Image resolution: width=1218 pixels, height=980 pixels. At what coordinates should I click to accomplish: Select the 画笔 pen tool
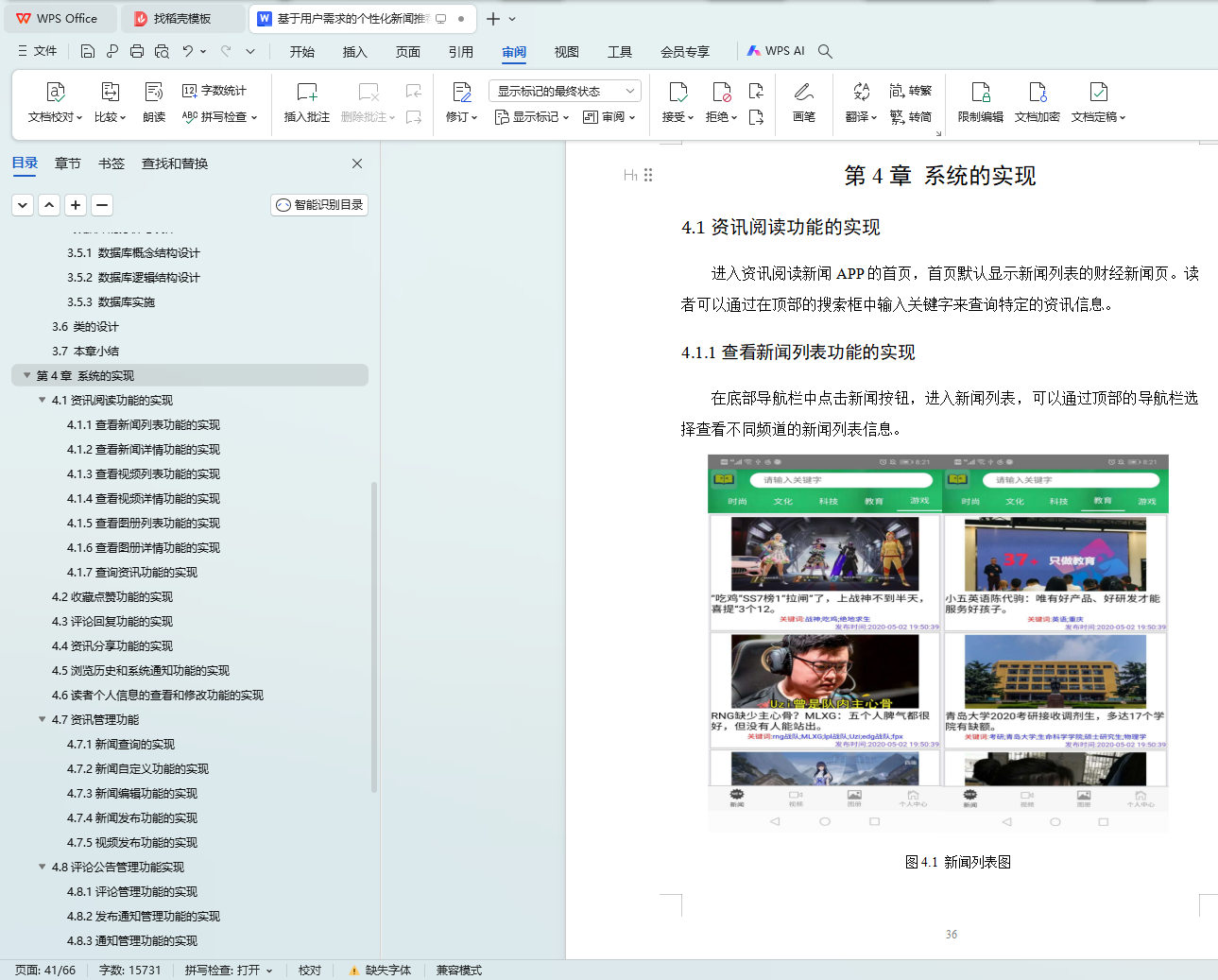click(x=804, y=102)
